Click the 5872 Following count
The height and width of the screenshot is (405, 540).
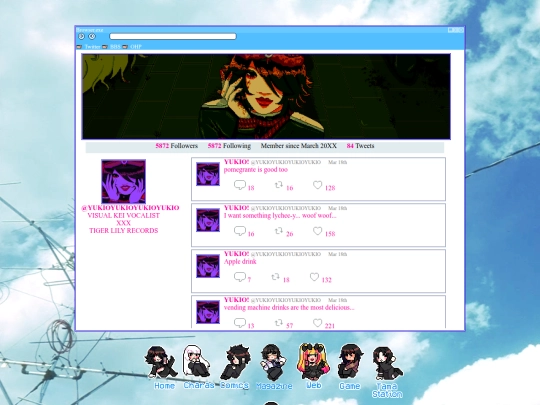[229, 146]
